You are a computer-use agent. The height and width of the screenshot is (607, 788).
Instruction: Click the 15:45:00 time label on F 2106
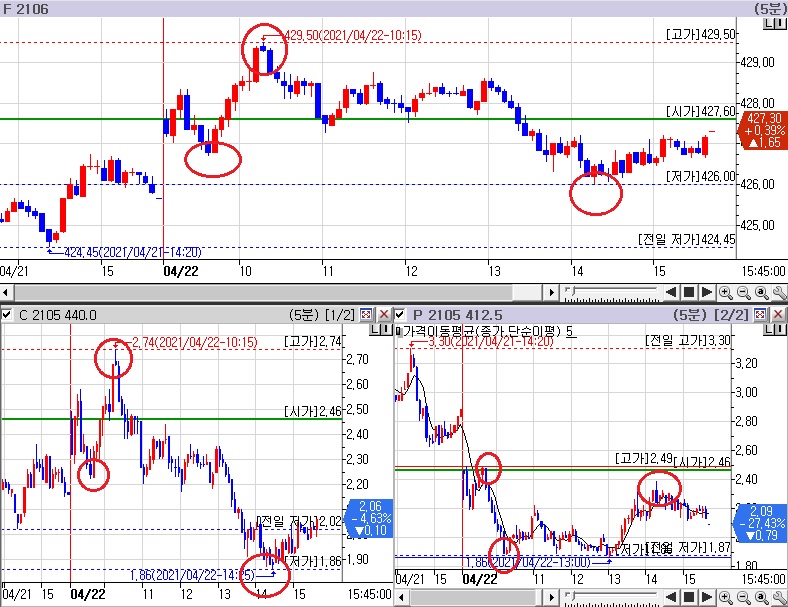point(763,271)
